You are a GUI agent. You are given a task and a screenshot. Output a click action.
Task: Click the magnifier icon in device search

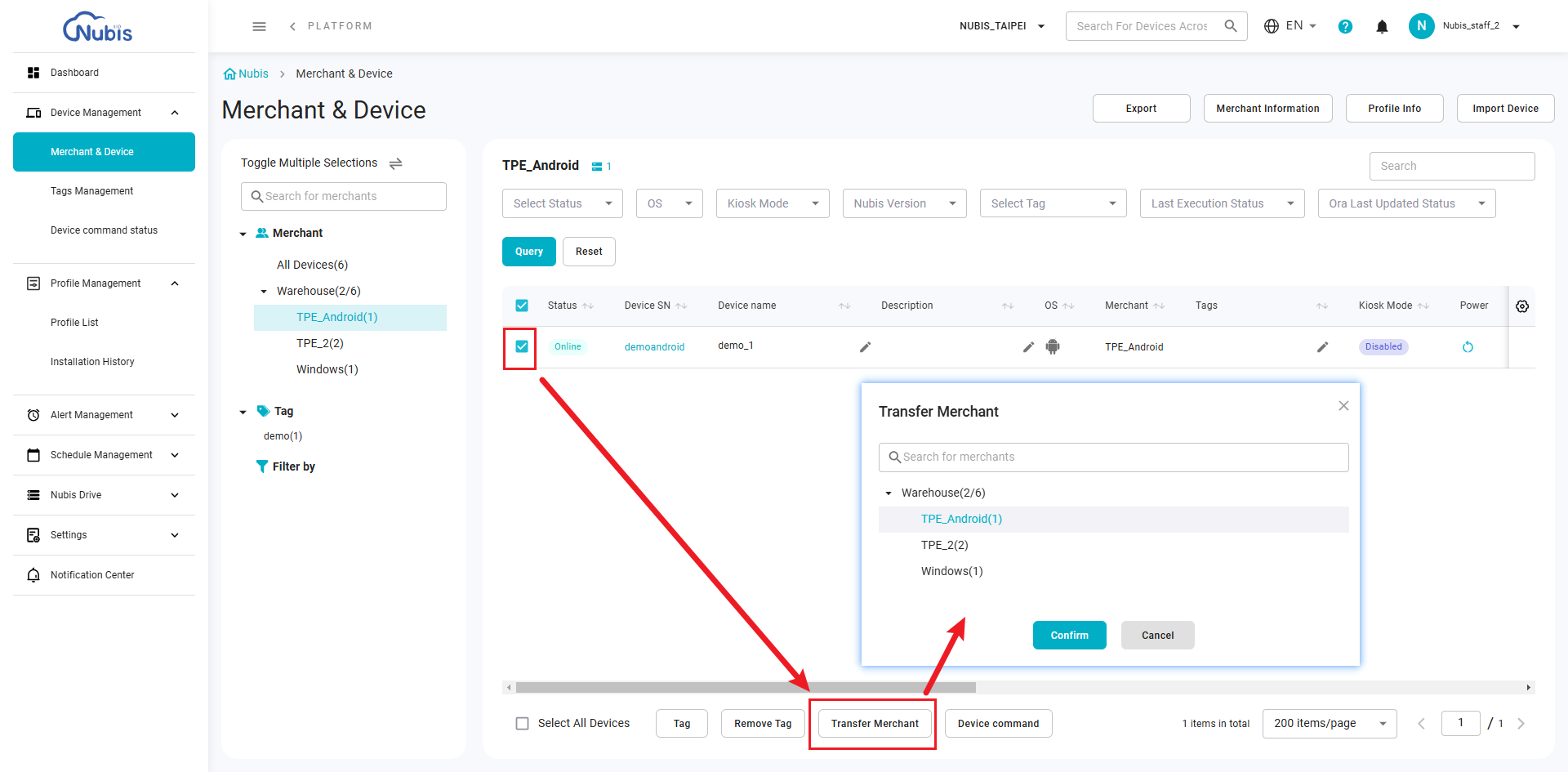pyautogui.click(x=1231, y=26)
